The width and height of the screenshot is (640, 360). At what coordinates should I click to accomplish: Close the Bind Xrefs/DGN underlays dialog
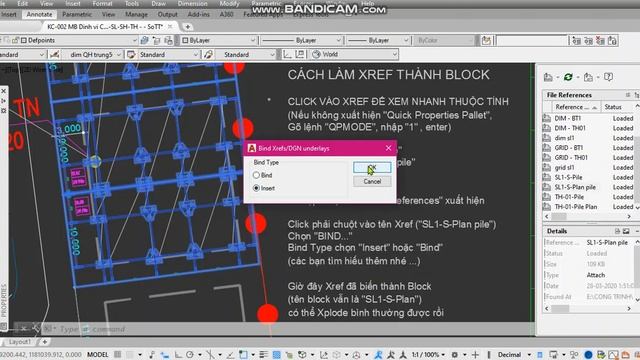[388, 148]
